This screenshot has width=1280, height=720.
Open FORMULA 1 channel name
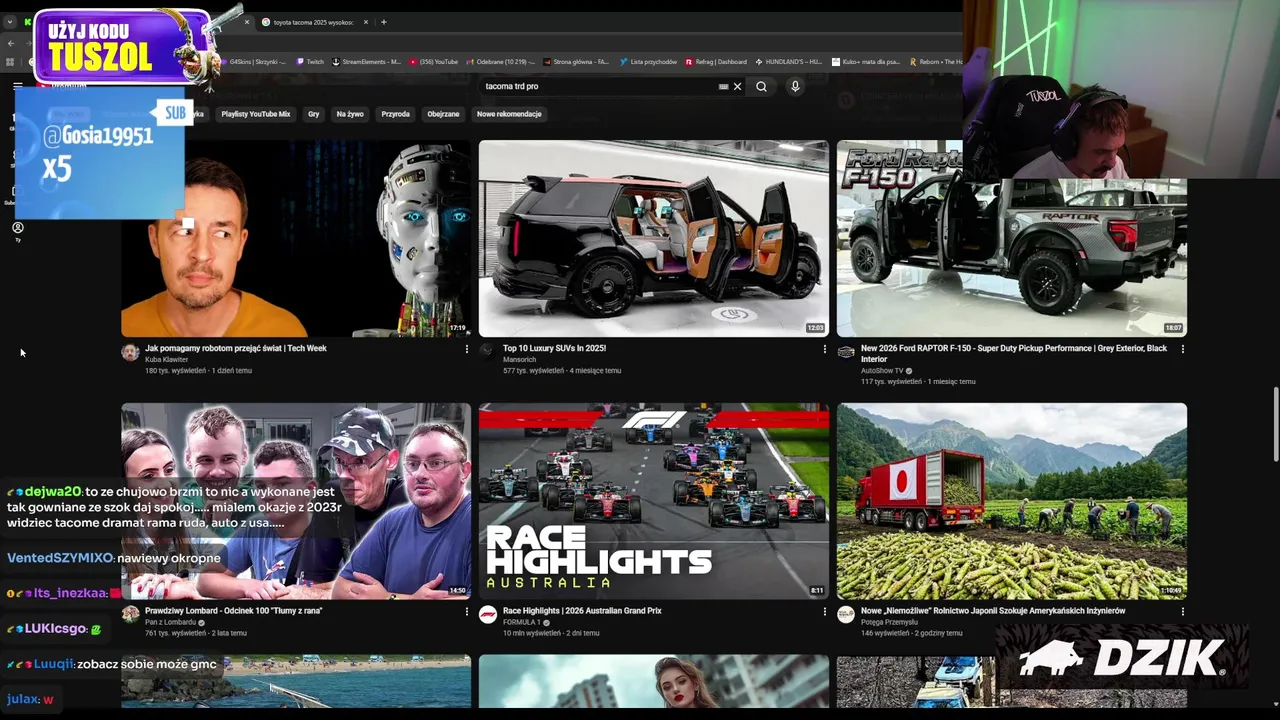[522, 622]
